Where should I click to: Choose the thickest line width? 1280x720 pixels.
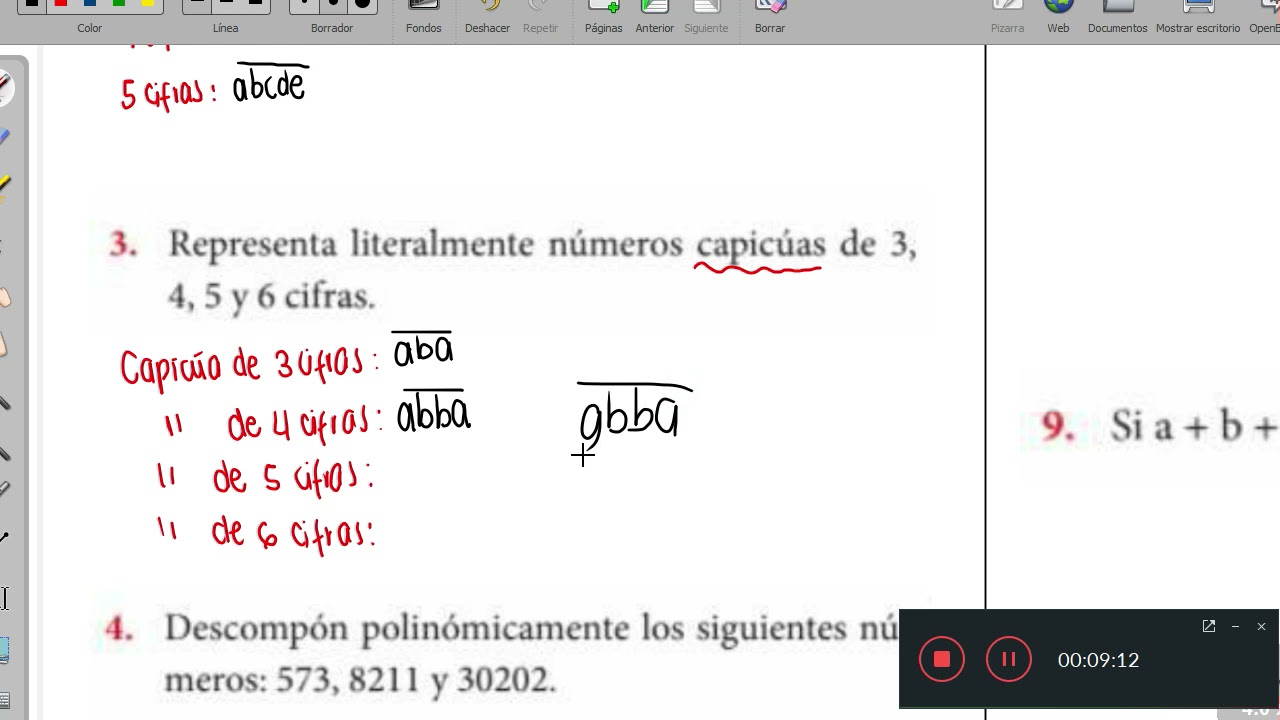(x=255, y=4)
